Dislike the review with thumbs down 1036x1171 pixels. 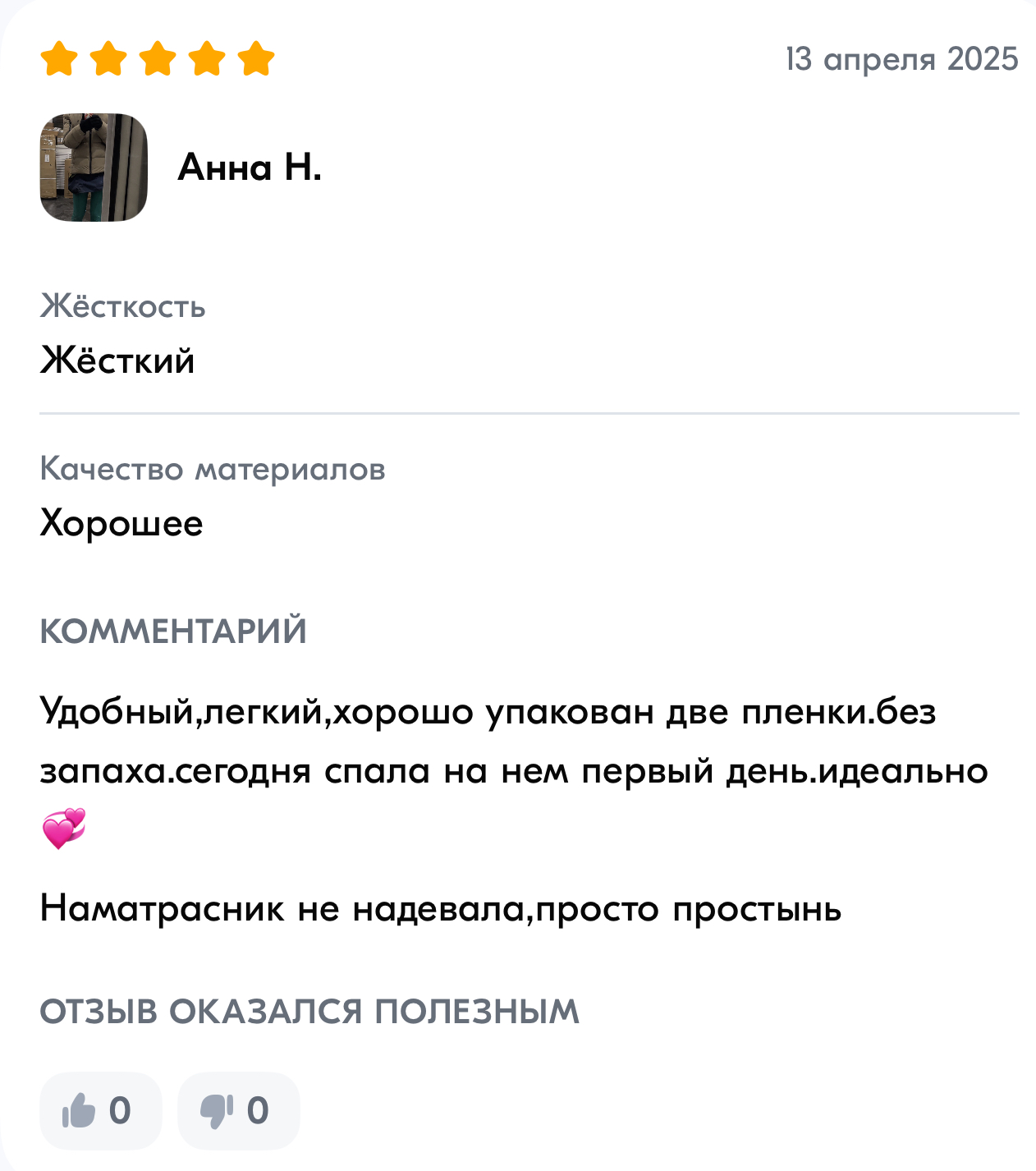238,1110
